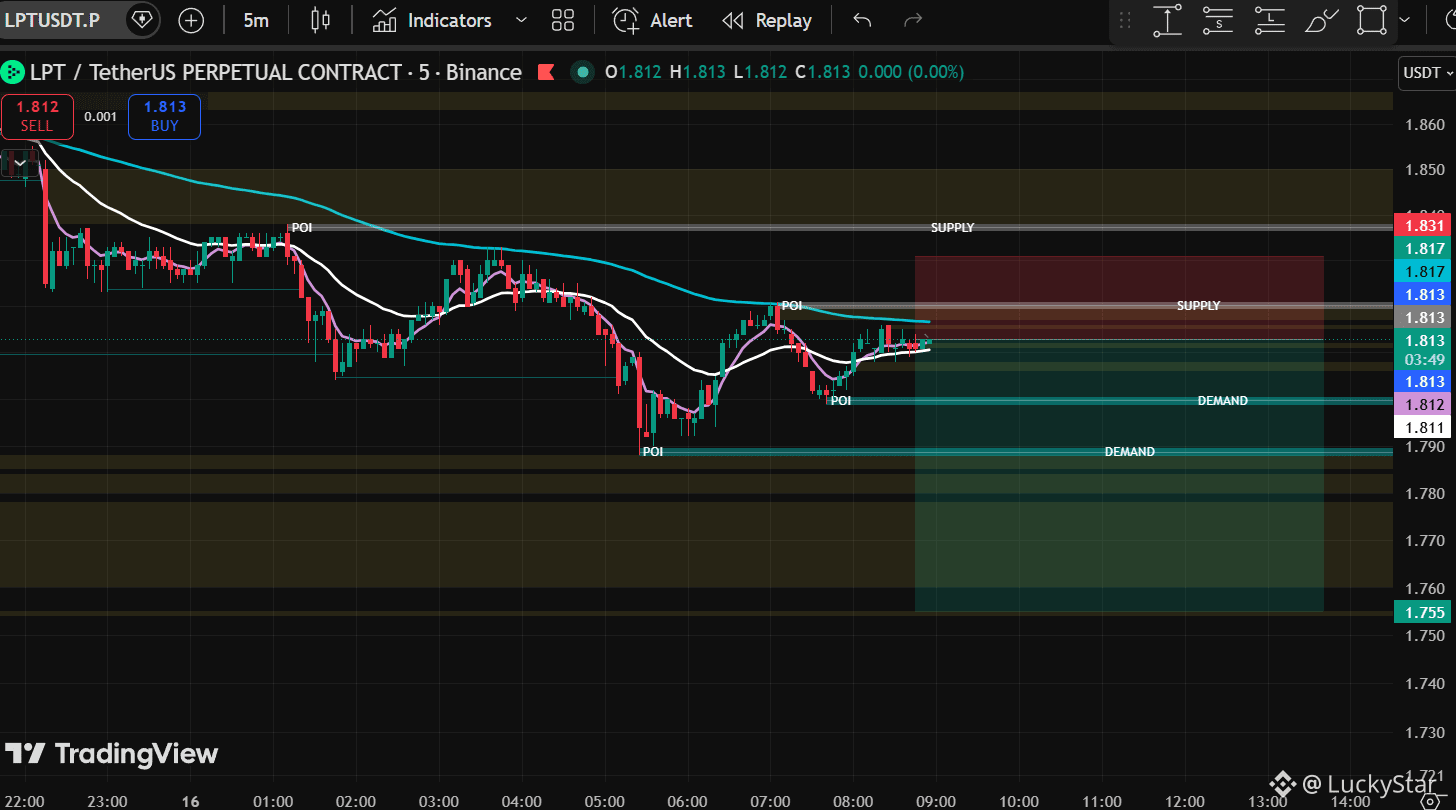Select the SUPPLY label on the 1.831 line

coord(952,228)
